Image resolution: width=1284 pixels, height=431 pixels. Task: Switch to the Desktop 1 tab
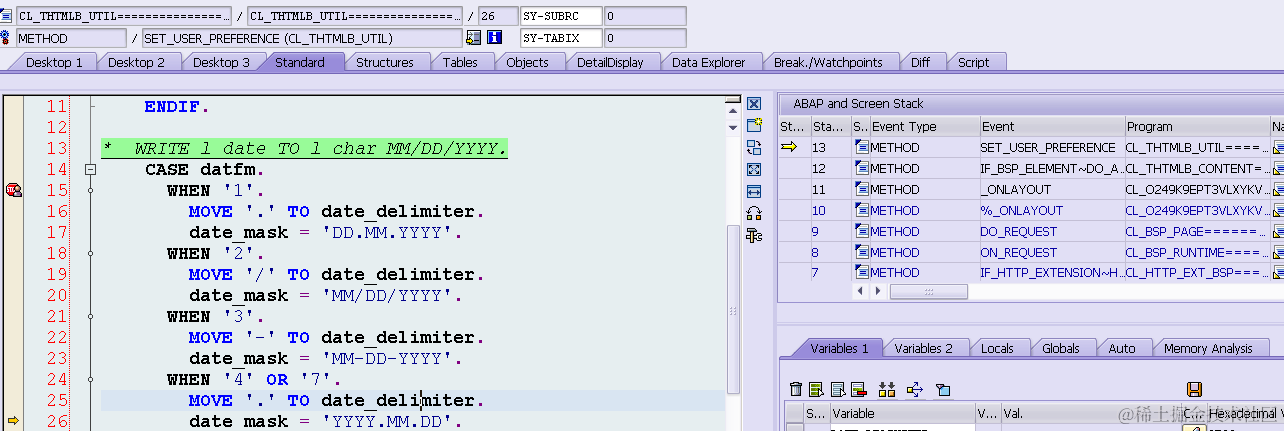pos(53,62)
